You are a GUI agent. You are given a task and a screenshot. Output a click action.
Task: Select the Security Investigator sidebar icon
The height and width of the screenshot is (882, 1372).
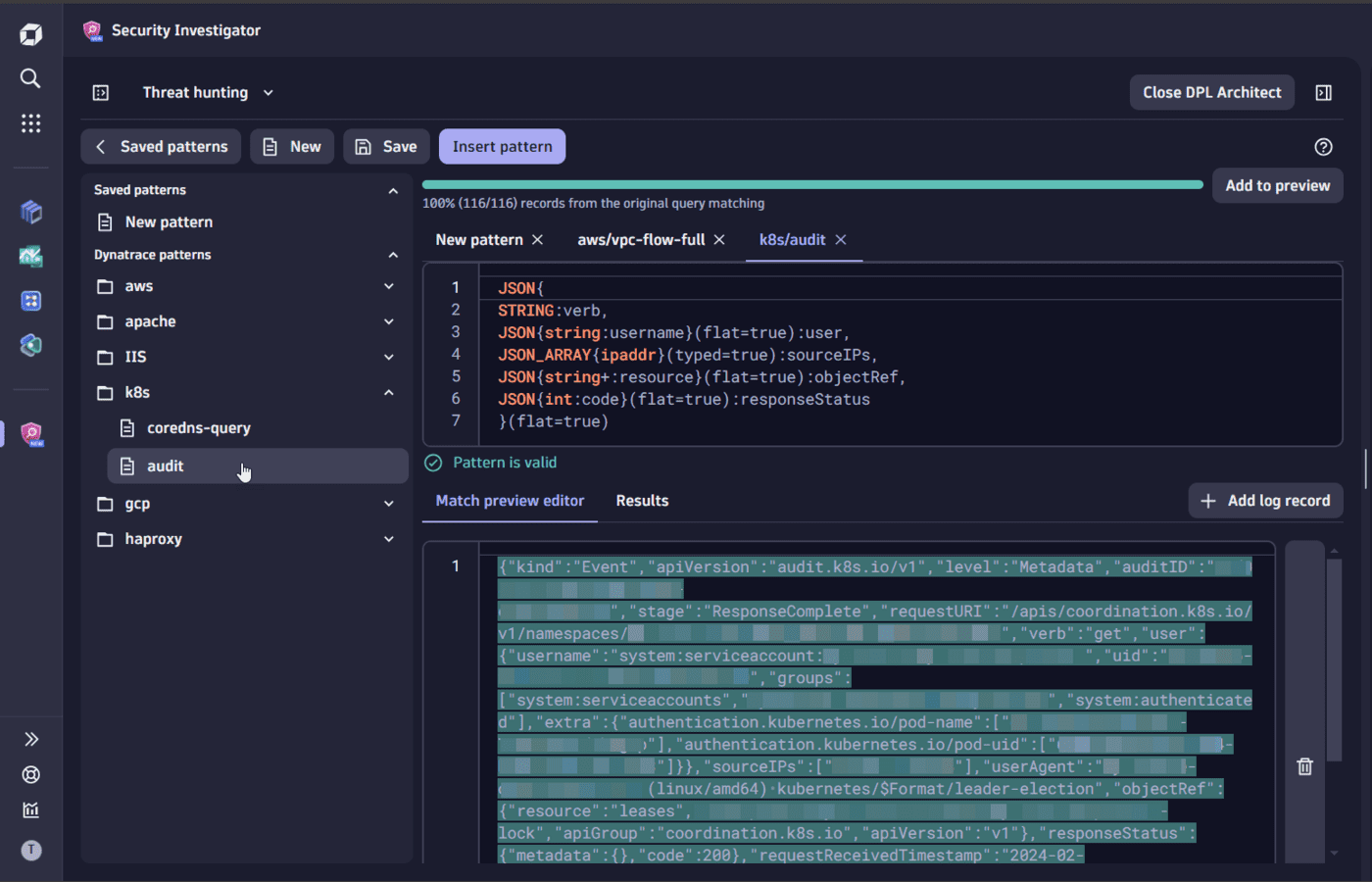click(30, 433)
